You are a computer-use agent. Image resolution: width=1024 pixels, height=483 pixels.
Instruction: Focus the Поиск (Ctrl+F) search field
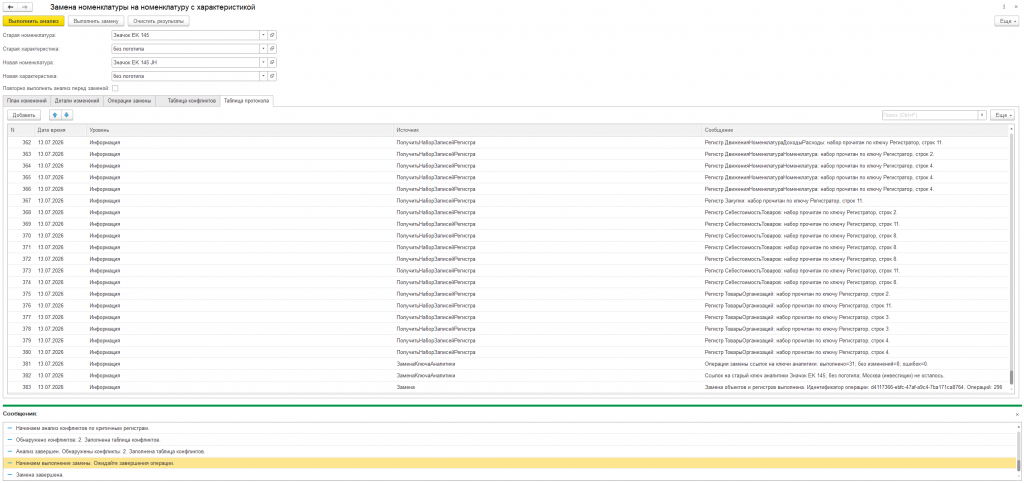[x=929, y=115]
